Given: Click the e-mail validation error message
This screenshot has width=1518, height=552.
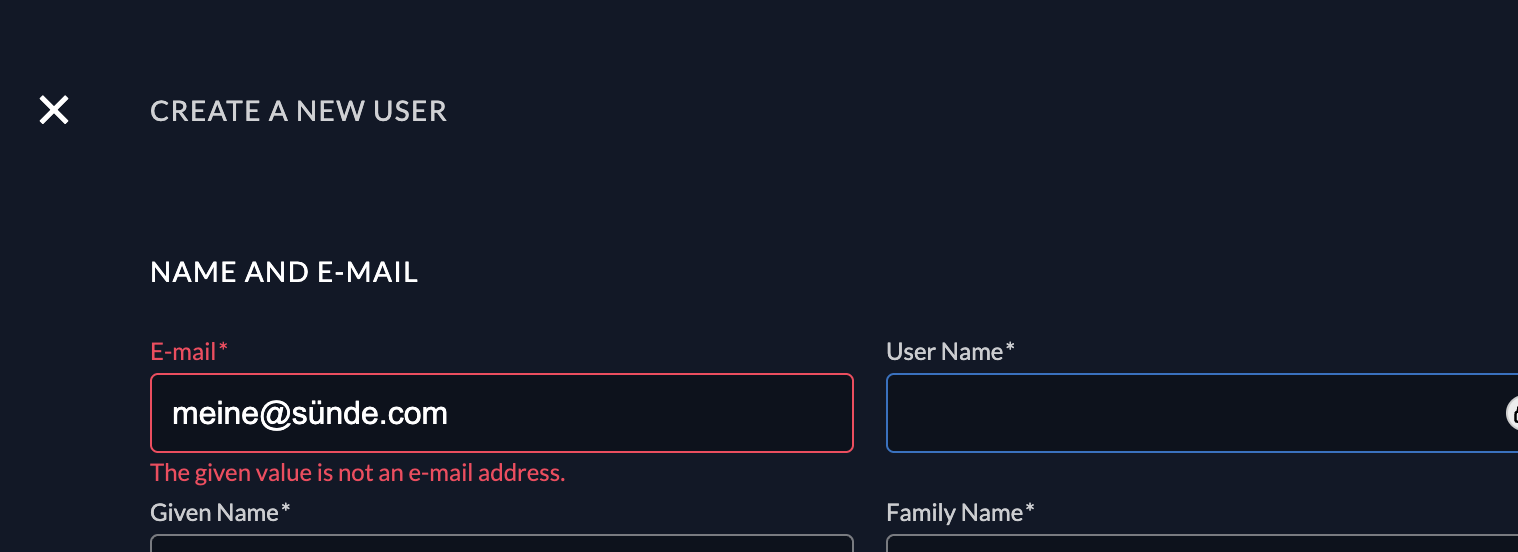Looking at the screenshot, I should coord(357,473).
